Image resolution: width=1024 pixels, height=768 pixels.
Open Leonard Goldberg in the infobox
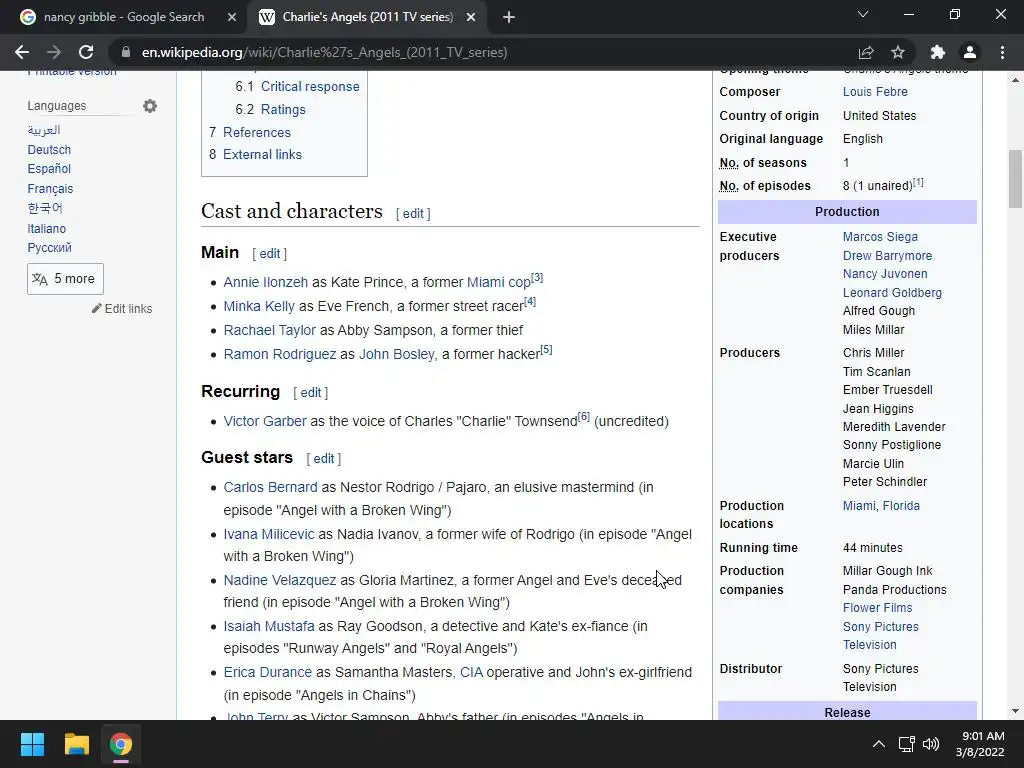[892, 293]
